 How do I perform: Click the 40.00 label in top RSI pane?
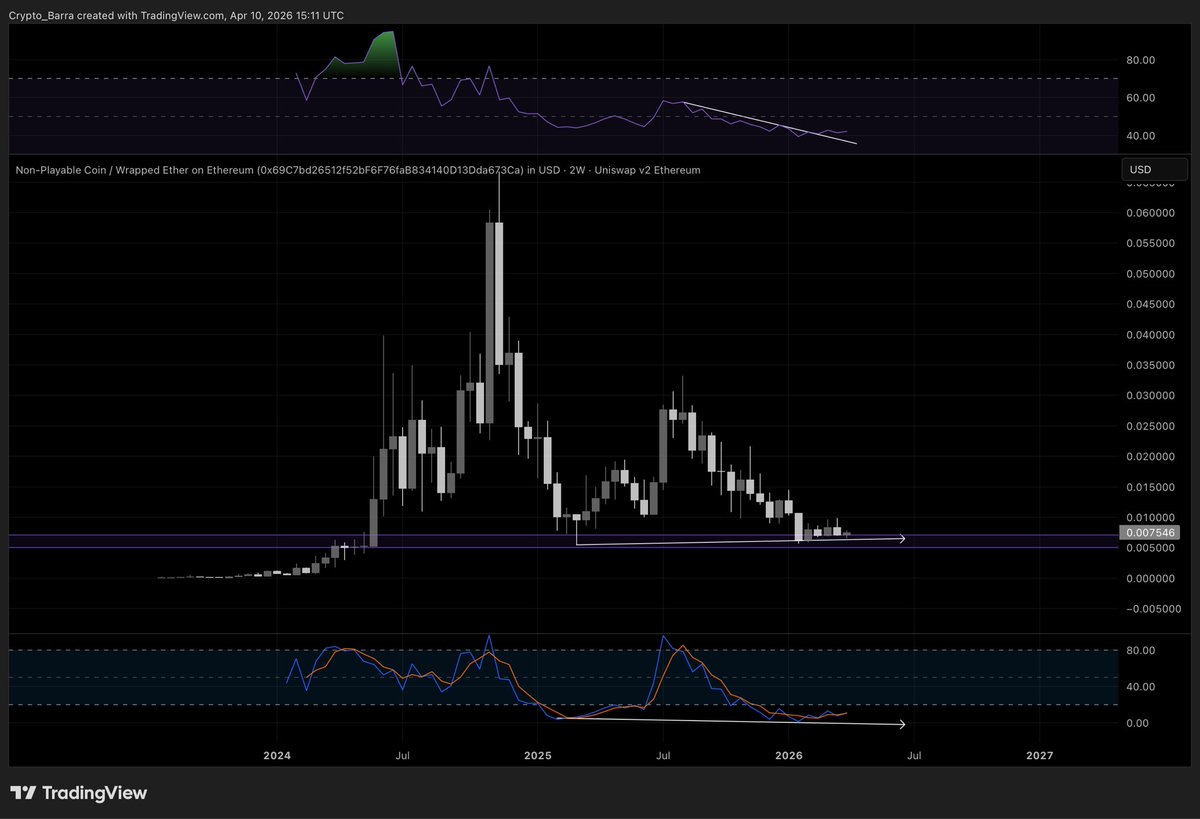[x=1141, y=136]
